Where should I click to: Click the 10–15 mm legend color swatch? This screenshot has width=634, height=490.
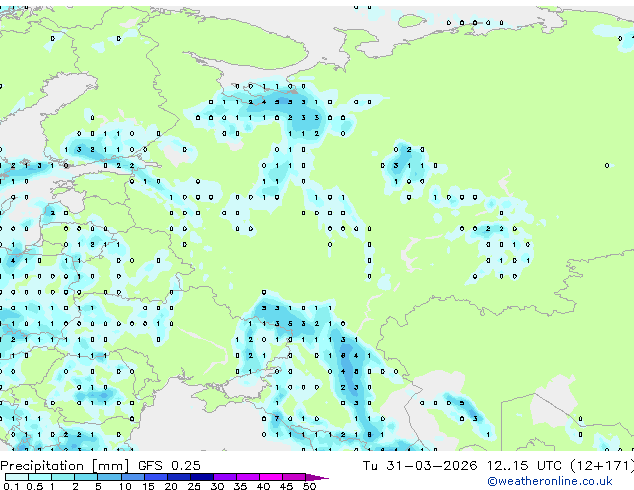tap(132, 477)
